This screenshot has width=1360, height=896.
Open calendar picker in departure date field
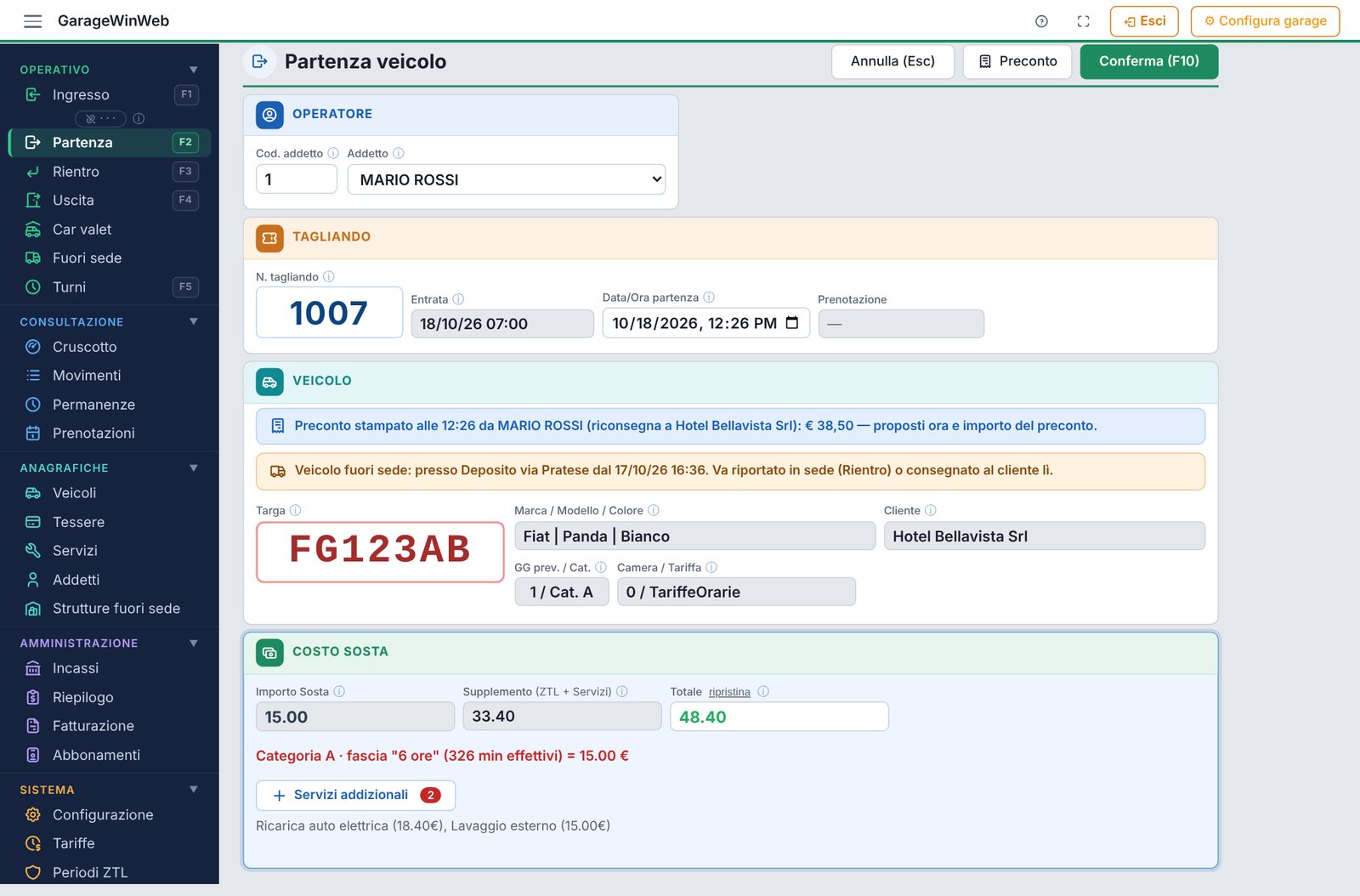click(x=792, y=323)
